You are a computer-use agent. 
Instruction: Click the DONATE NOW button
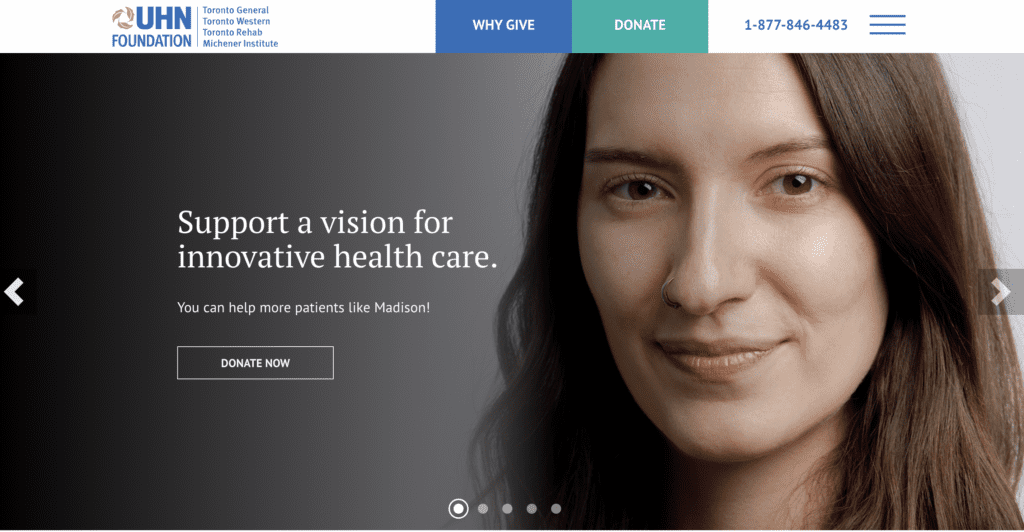[255, 363]
